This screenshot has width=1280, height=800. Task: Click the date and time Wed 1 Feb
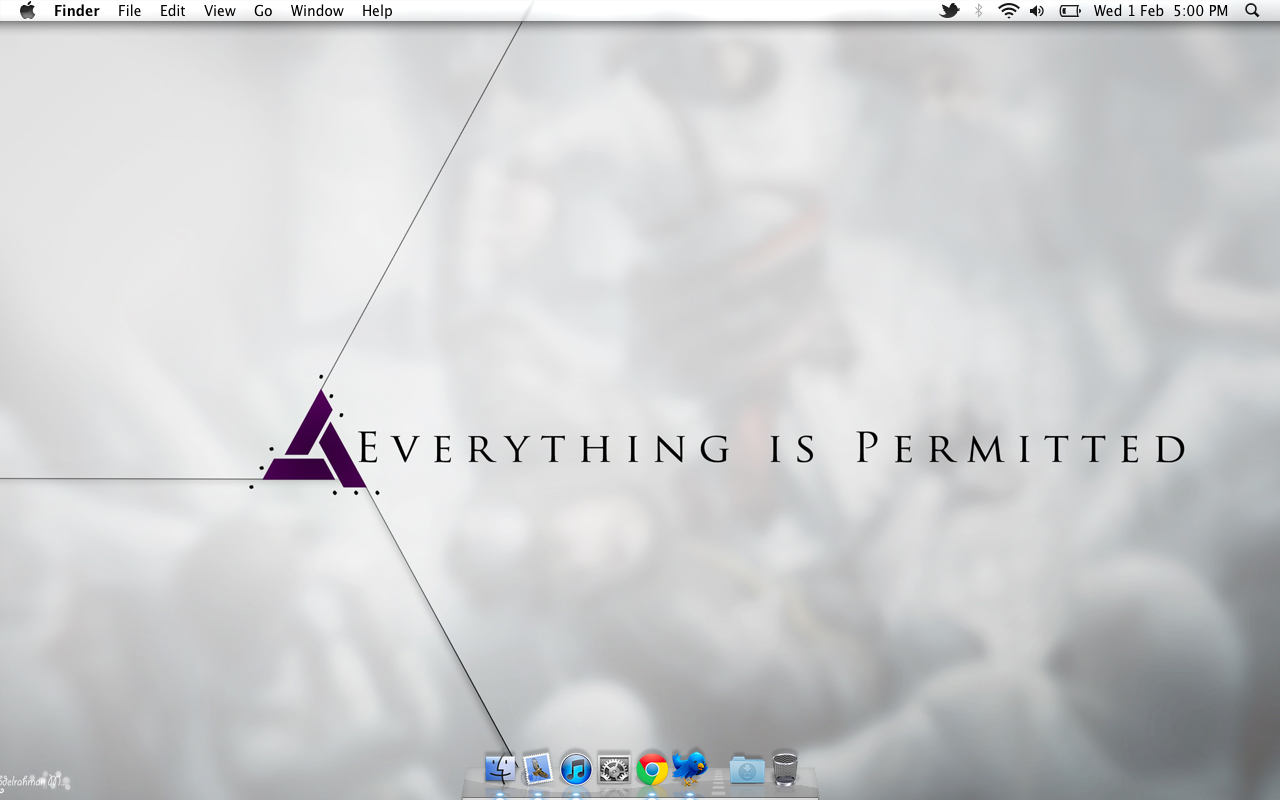1161,11
